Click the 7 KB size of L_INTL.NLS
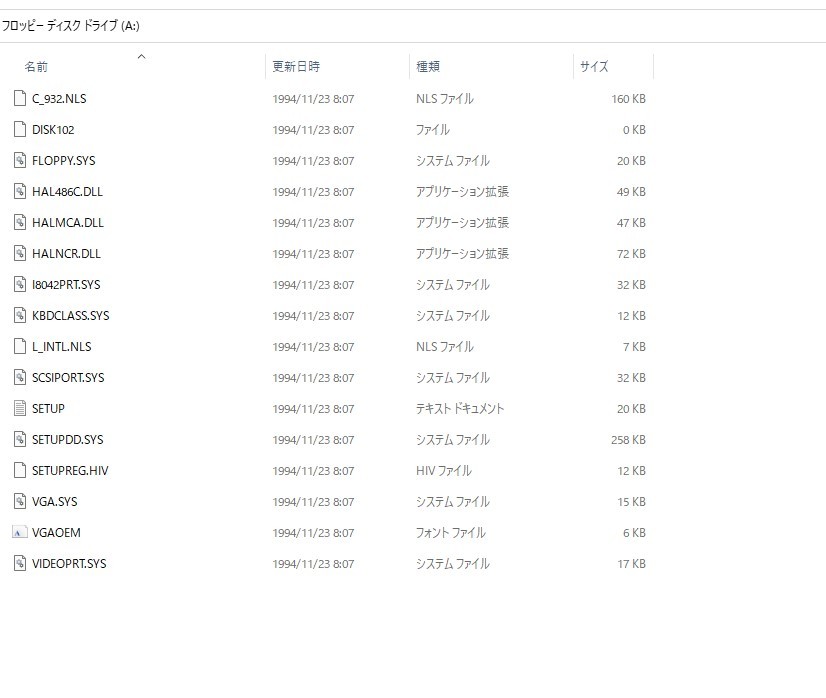The height and width of the screenshot is (698, 826). tap(634, 347)
